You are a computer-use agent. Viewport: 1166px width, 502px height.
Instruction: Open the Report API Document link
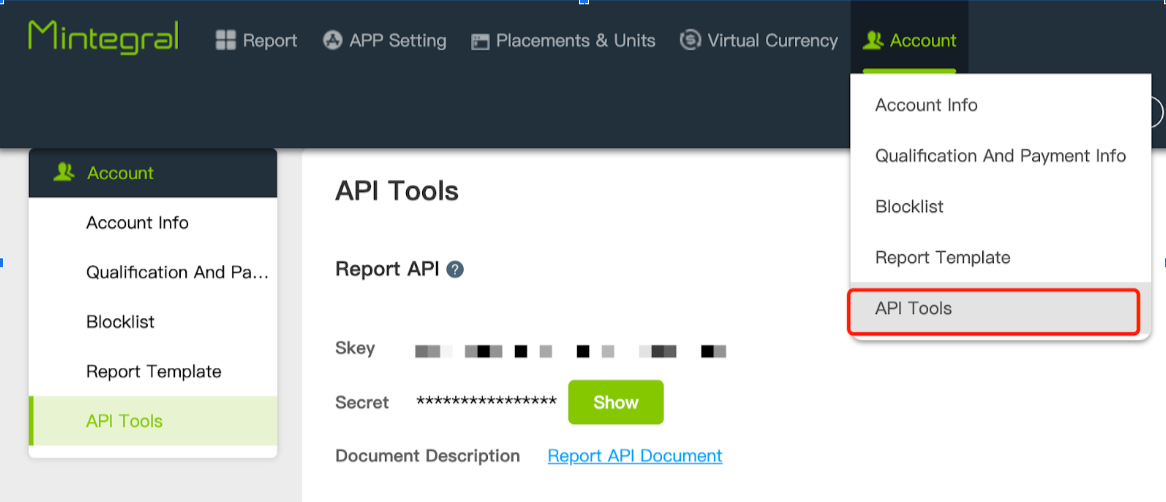pyautogui.click(x=635, y=456)
